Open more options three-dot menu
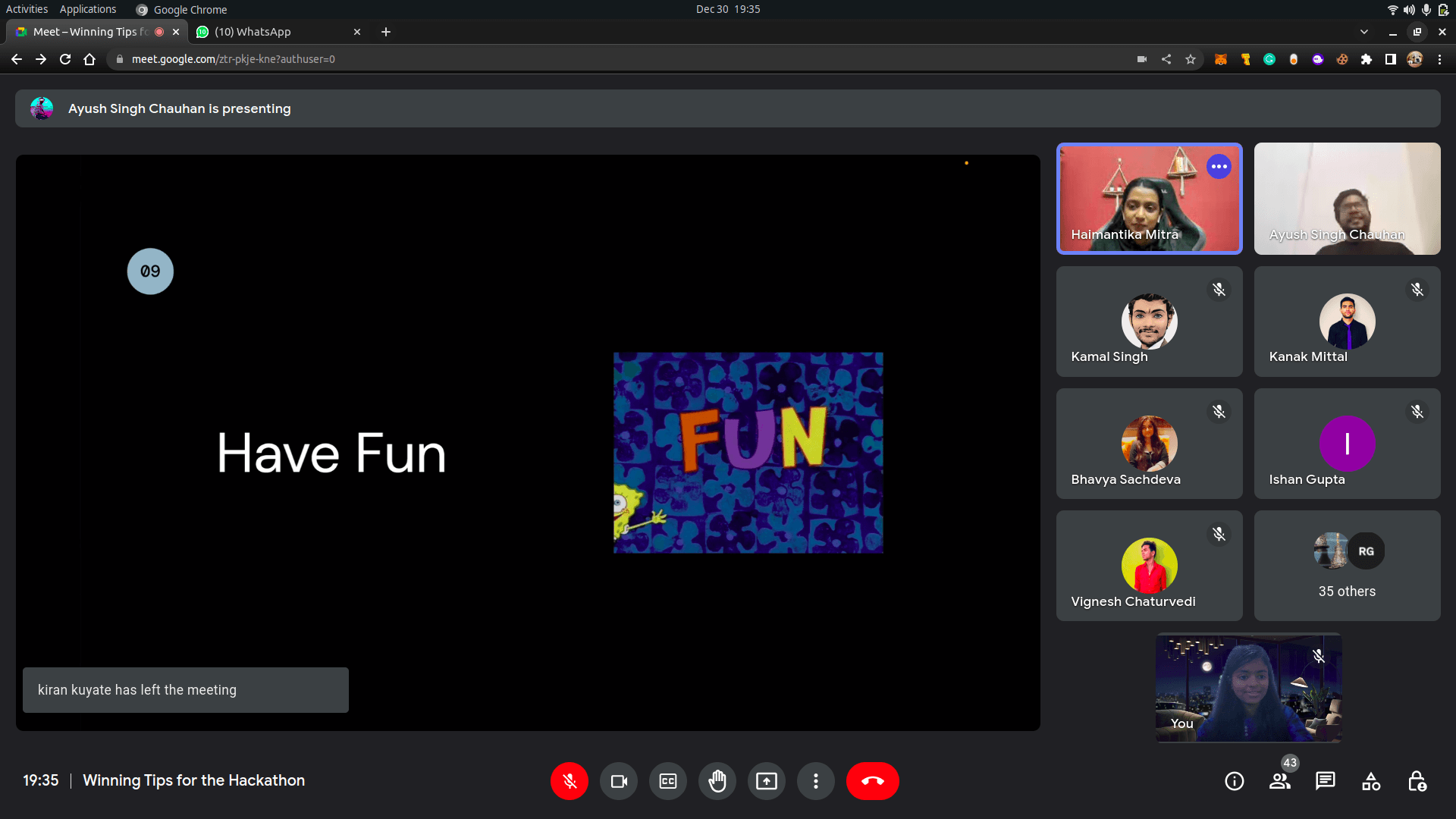The image size is (1456, 819). point(816,781)
